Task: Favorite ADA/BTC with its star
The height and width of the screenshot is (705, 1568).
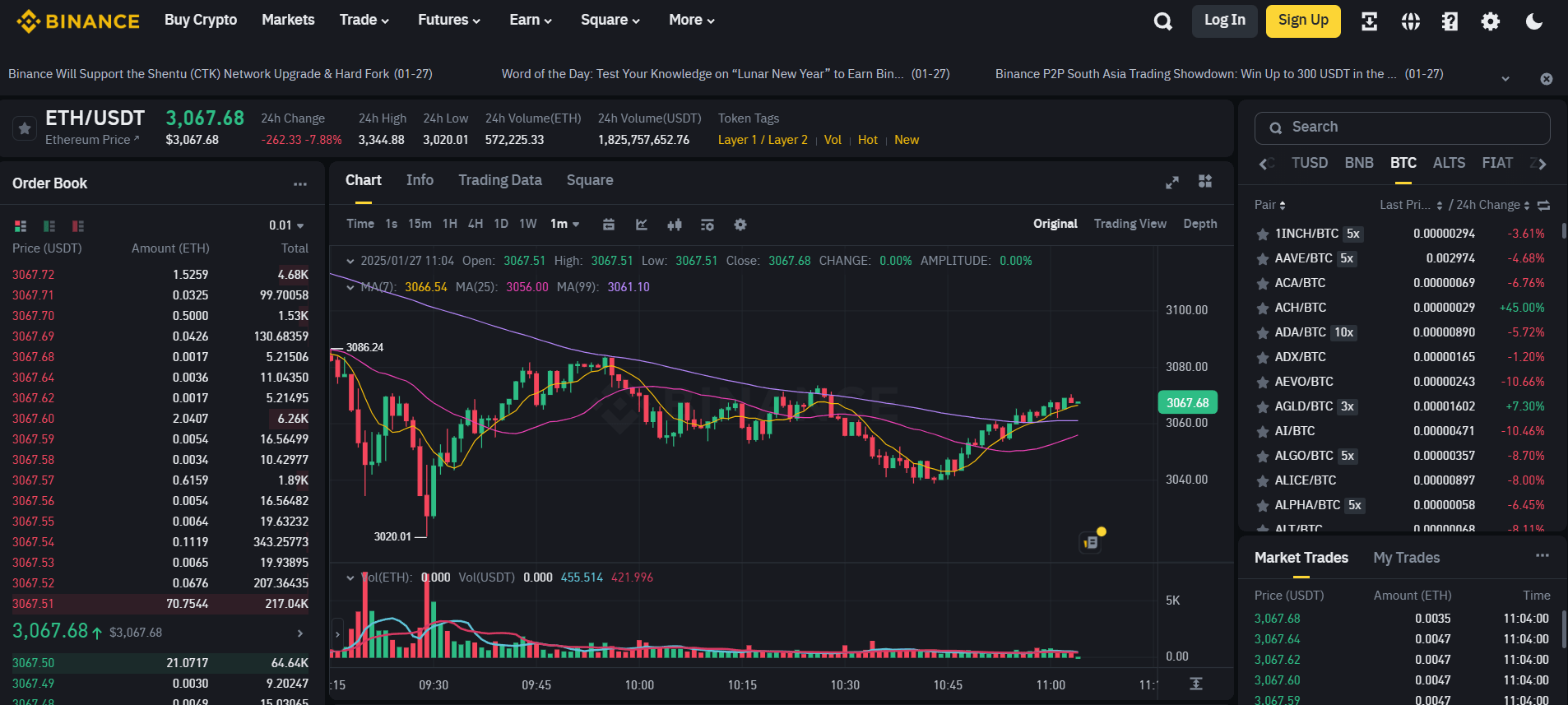Action: point(1262,332)
